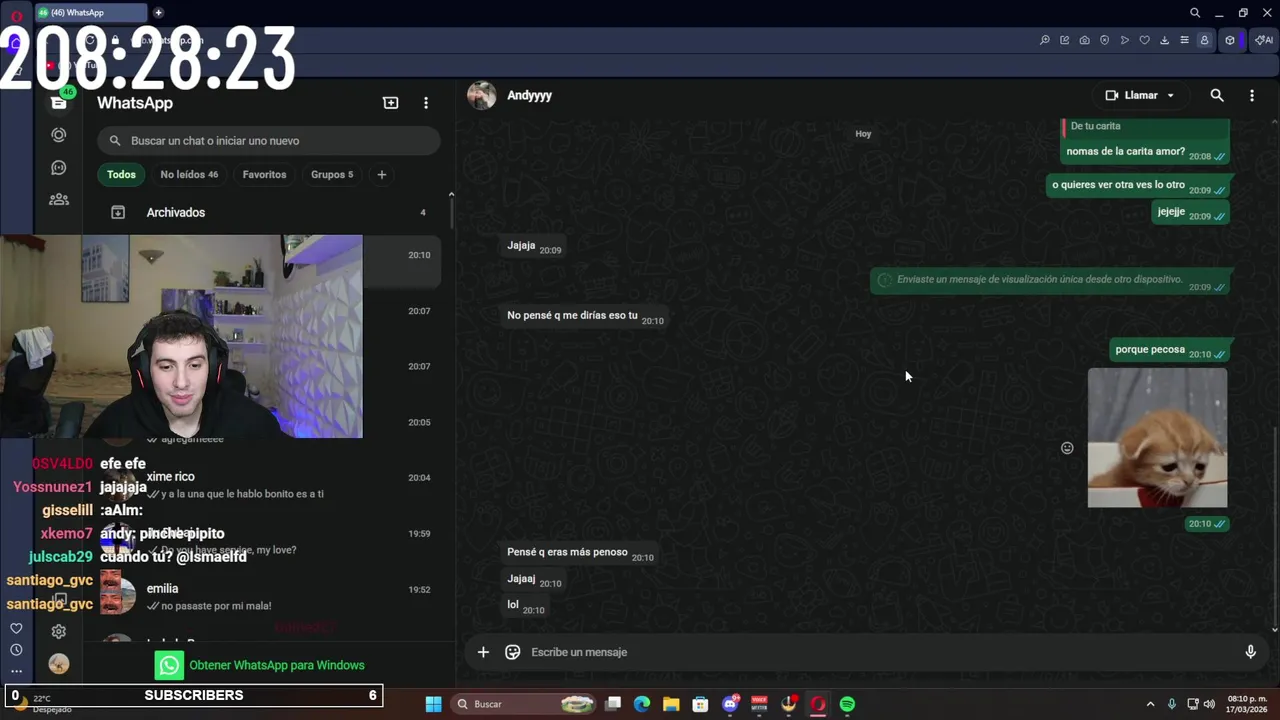React to the kitten image with emoji icon

tap(1067, 448)
